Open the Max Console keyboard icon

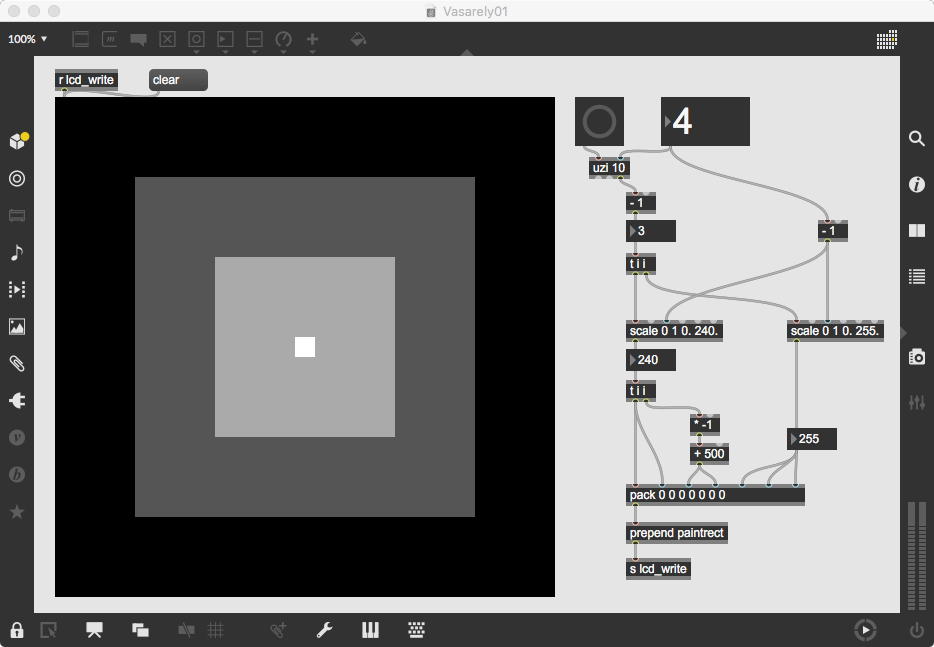(x=416, y=630)
